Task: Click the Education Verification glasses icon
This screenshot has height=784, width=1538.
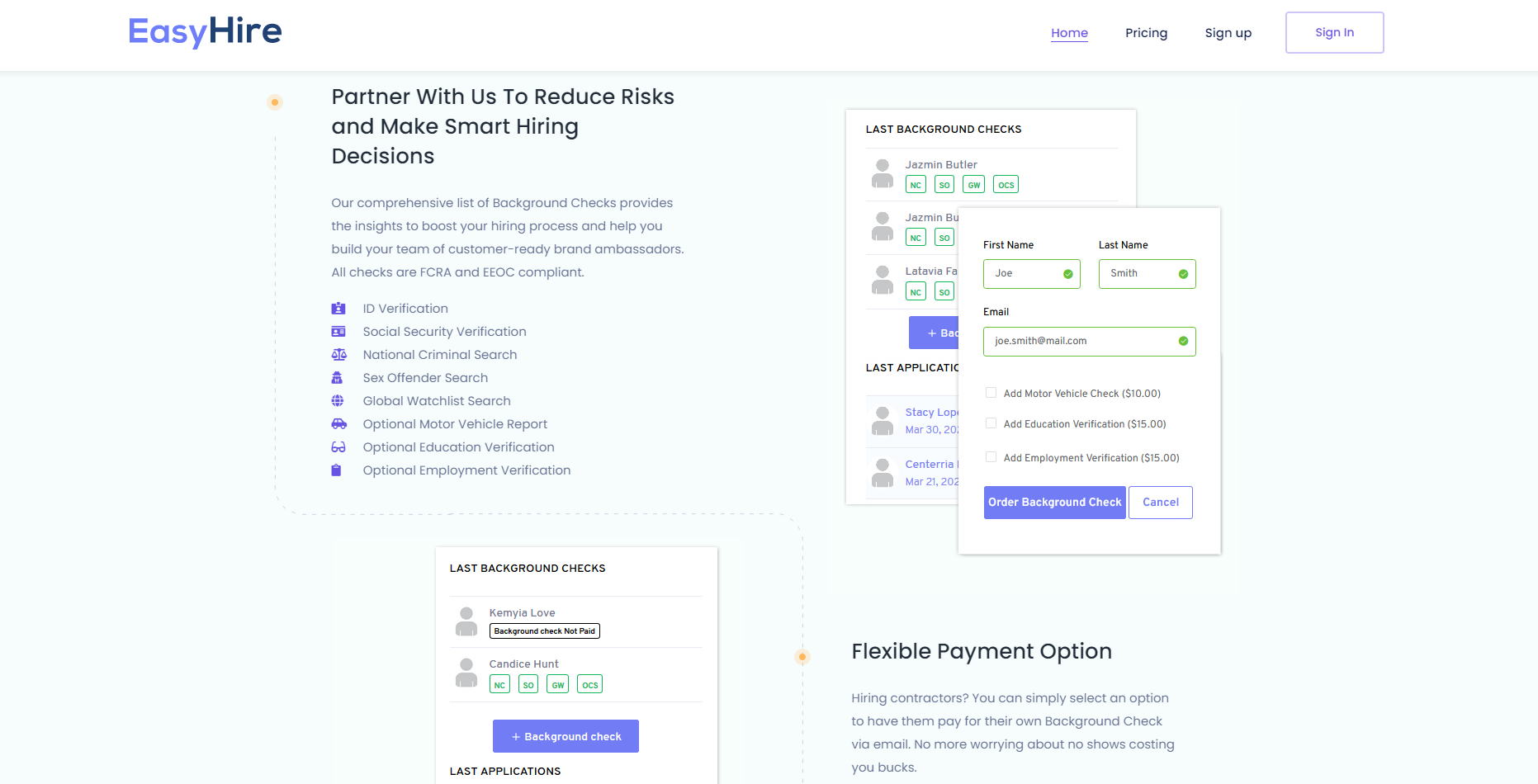Action: point(338,447)
